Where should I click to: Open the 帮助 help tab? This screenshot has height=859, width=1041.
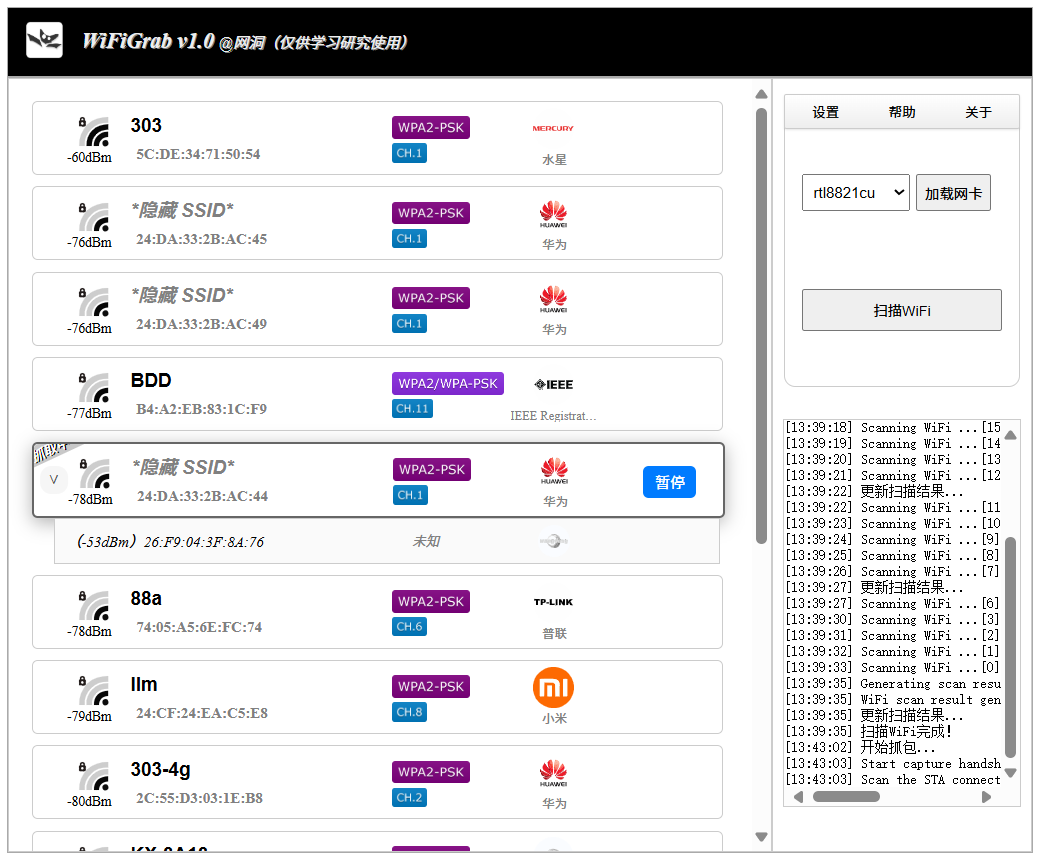point(902,112)
